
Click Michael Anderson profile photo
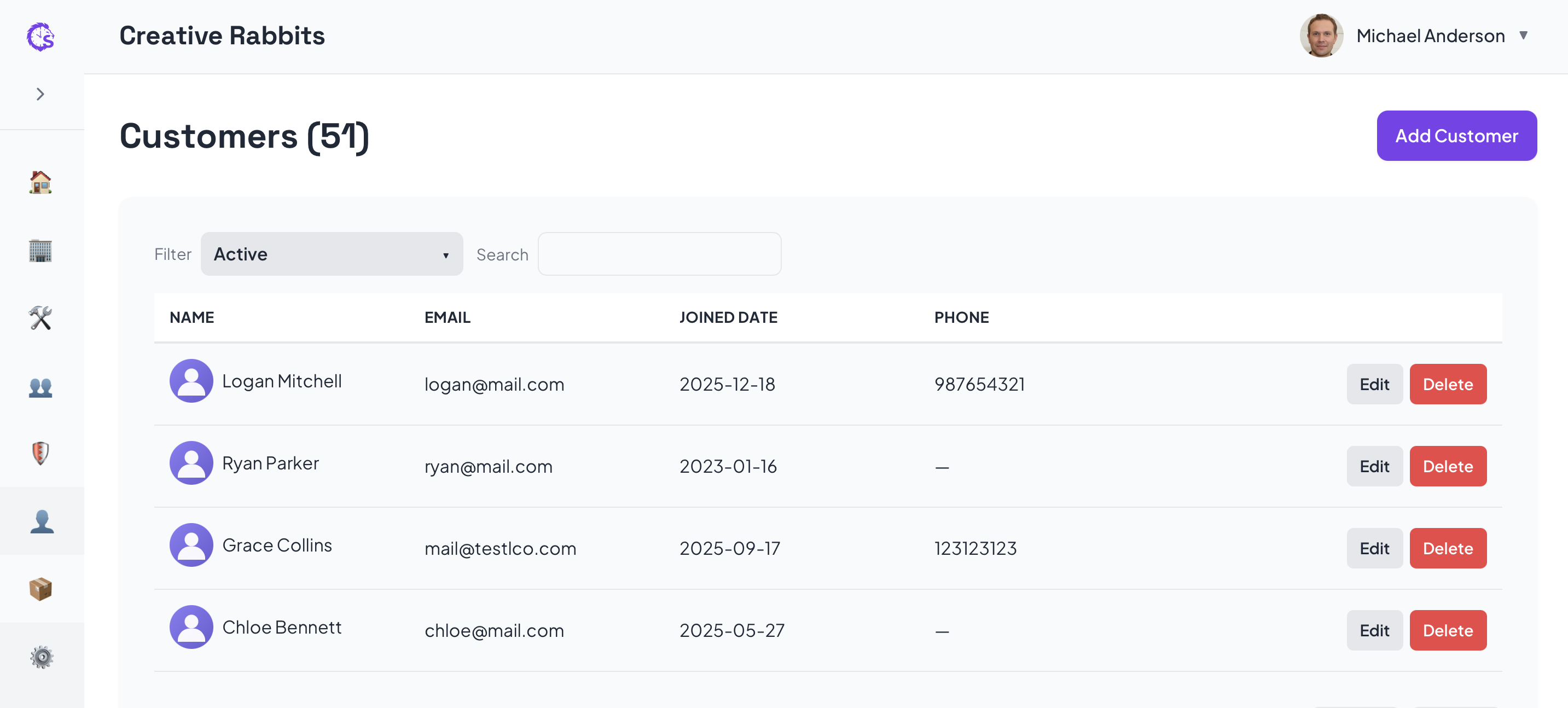coord(1321,36)
